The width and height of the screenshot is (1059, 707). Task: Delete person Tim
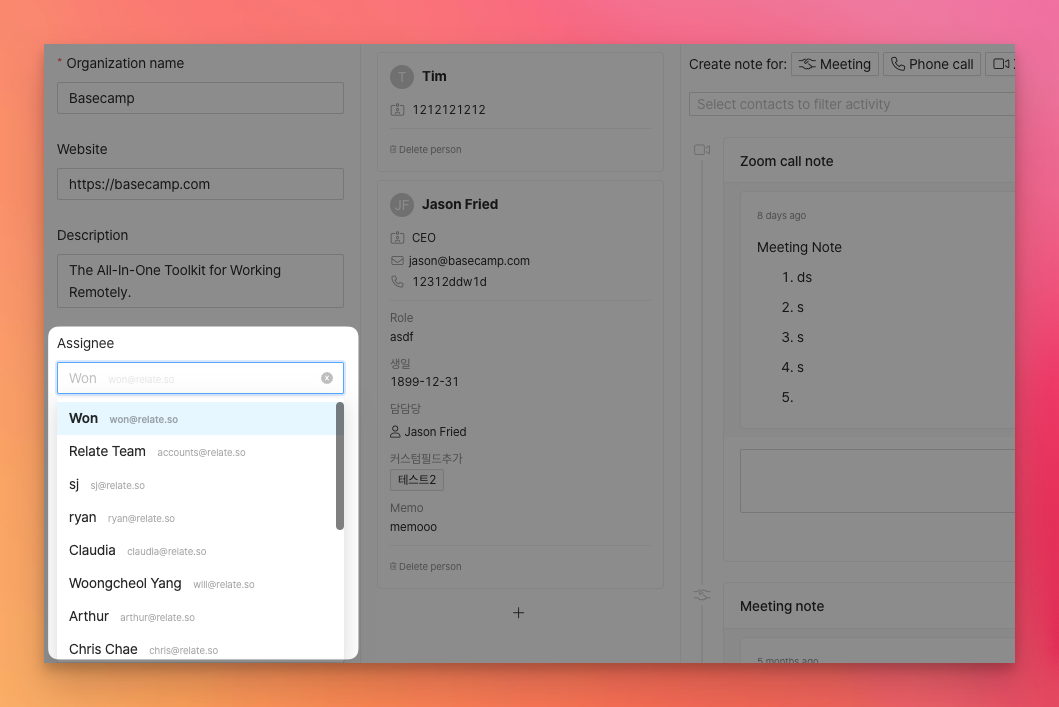(x=425, y=149)
